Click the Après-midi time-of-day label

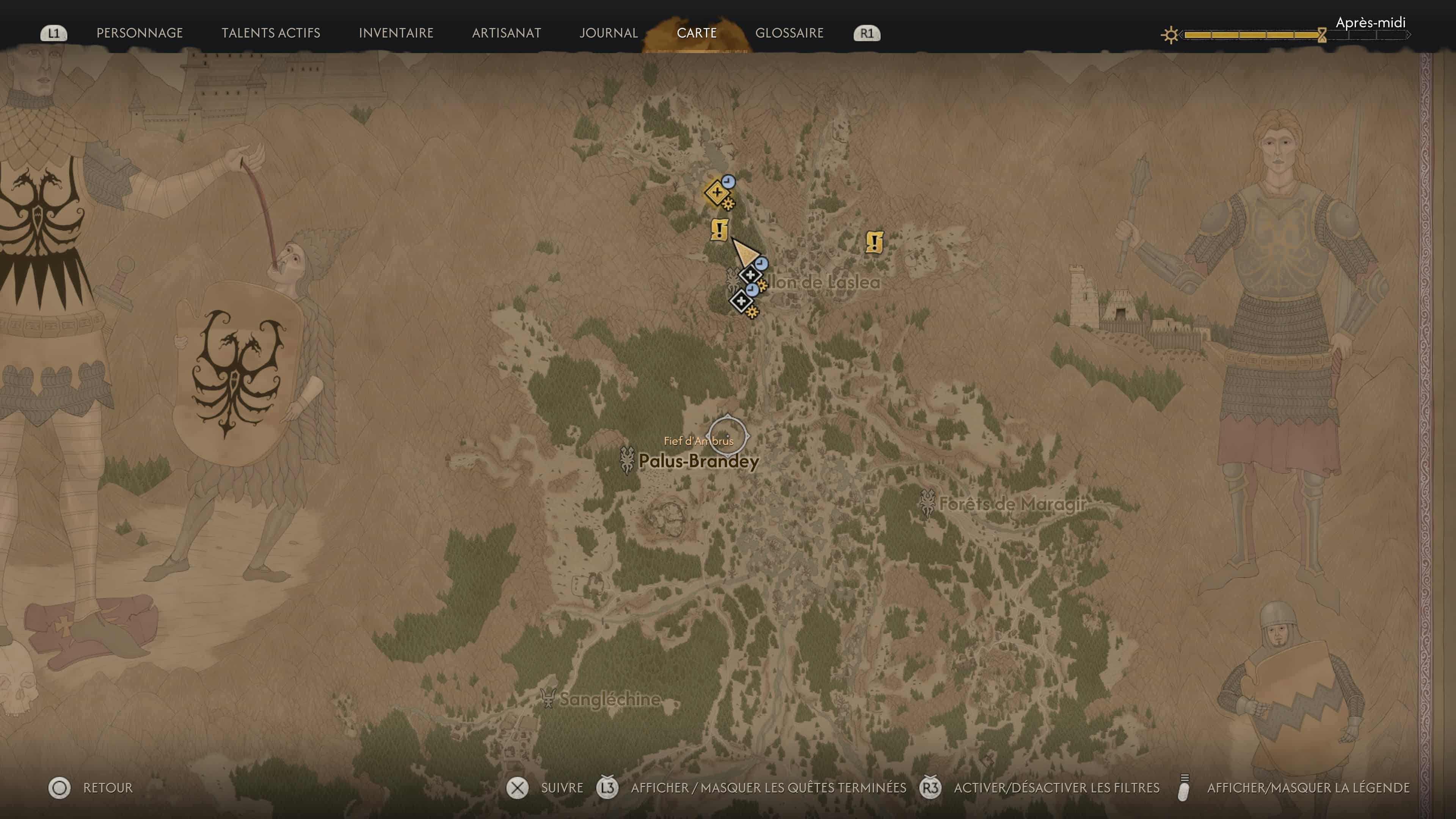point(1370,23)
